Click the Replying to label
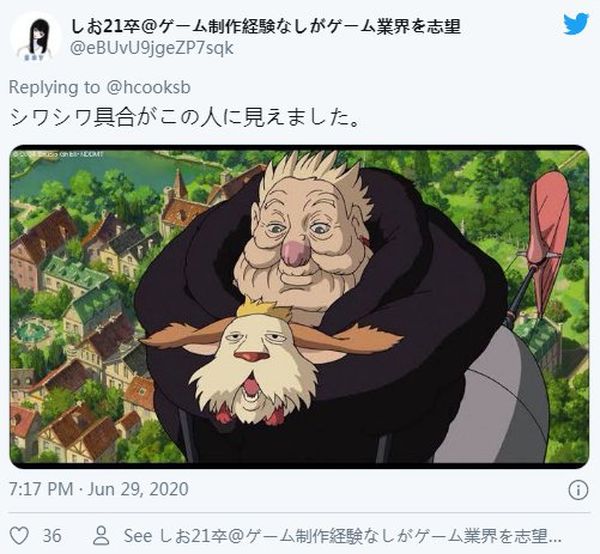The image size is (600, 554). coord(54,88)
